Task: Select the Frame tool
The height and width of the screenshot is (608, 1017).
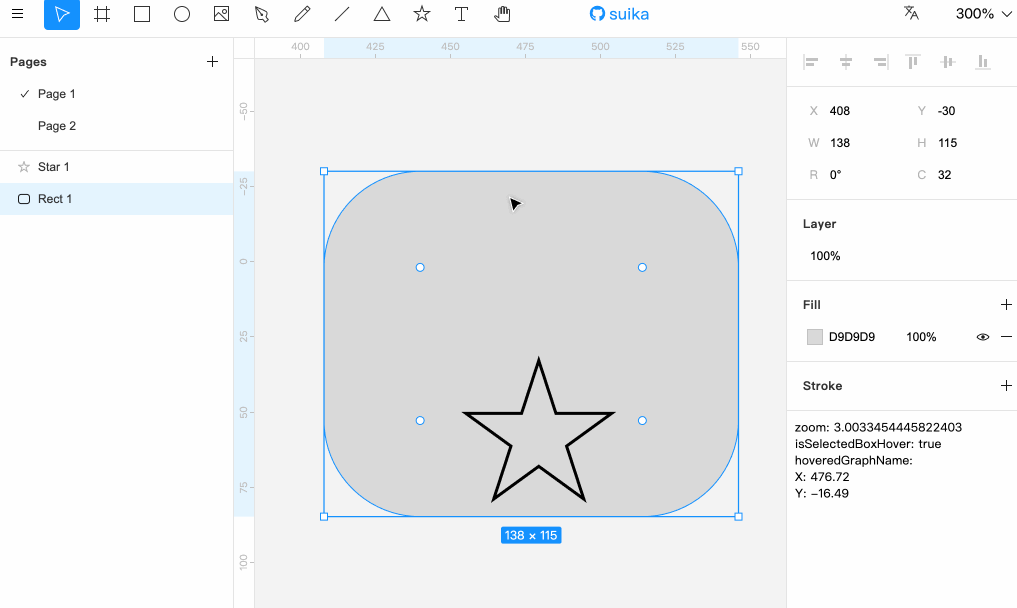Action: (x=102, y=14)
